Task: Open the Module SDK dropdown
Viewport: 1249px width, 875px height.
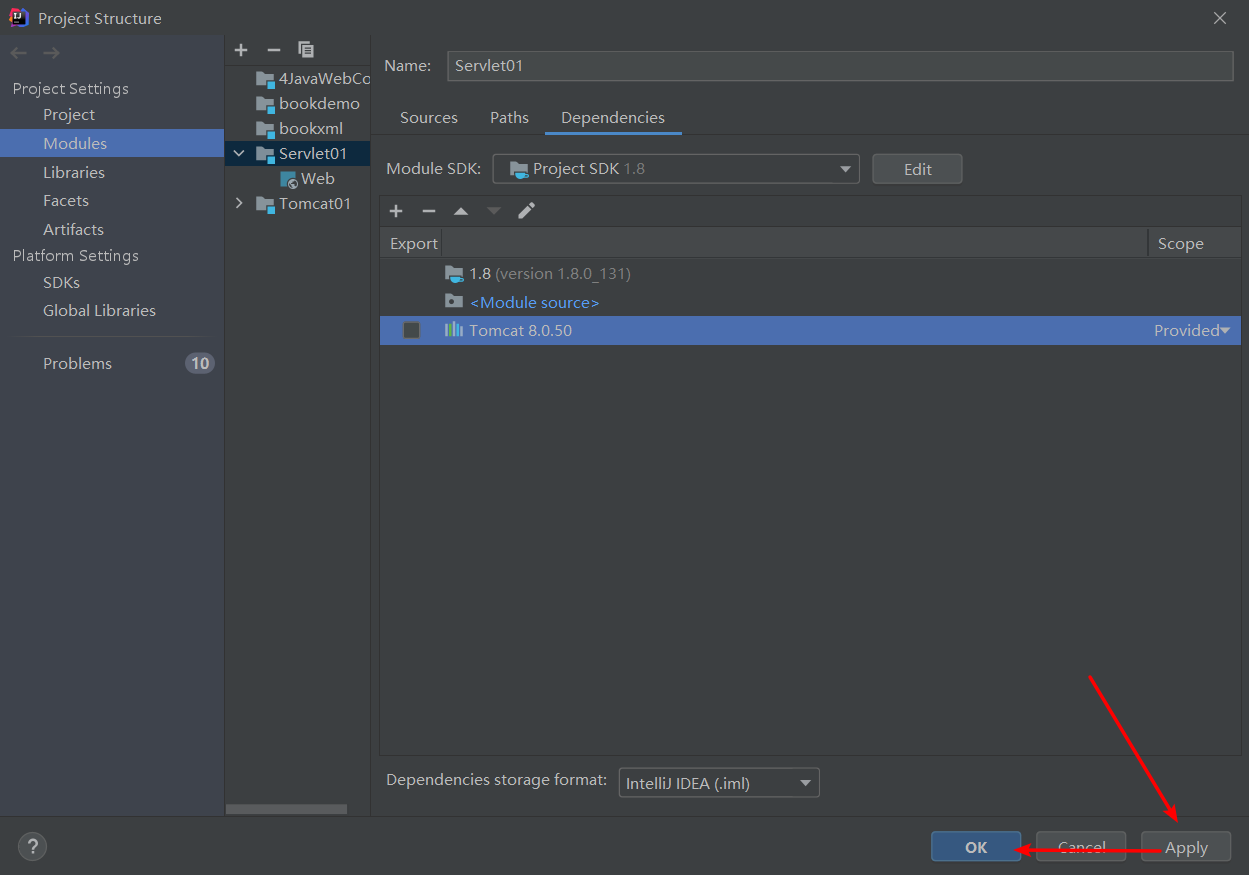Action: point(676,169)
